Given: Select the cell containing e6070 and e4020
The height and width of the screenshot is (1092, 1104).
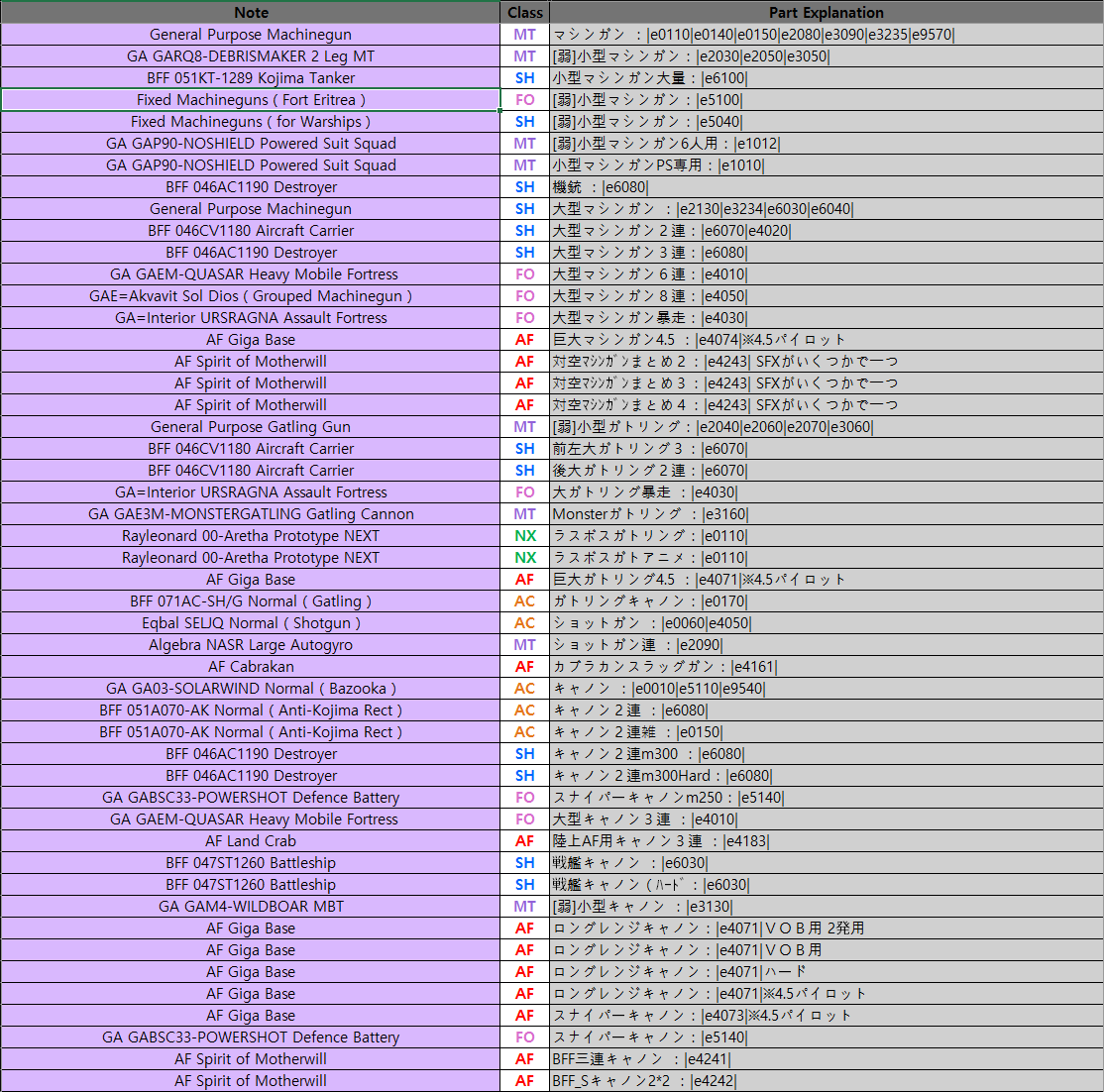Looking at the screenshot, I should click(x=826, y=231).
